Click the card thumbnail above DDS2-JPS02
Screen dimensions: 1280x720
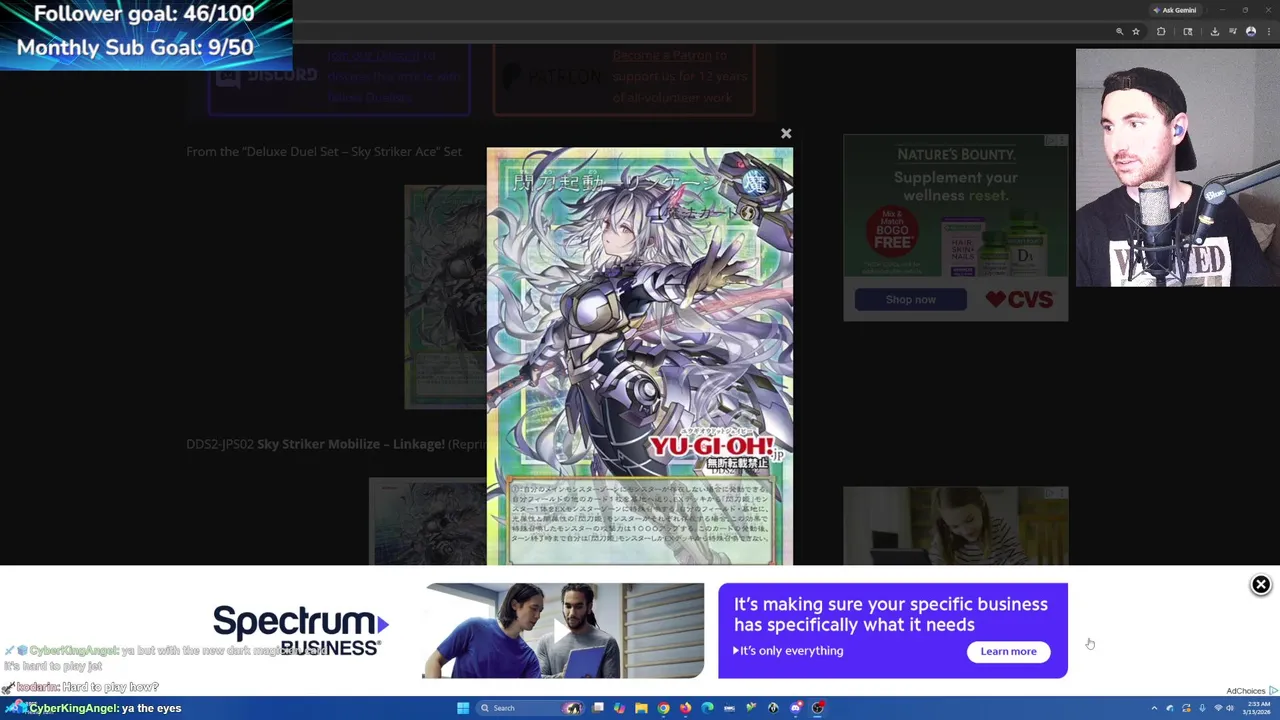pos(445,297)
